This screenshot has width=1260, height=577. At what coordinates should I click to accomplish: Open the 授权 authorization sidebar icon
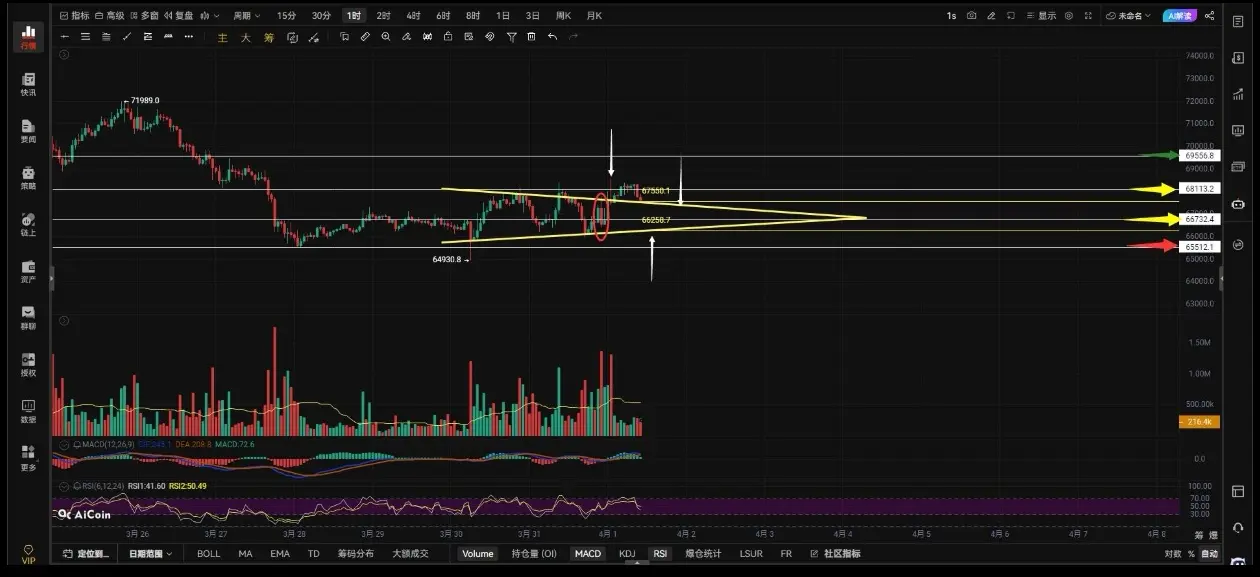[28, 365]
